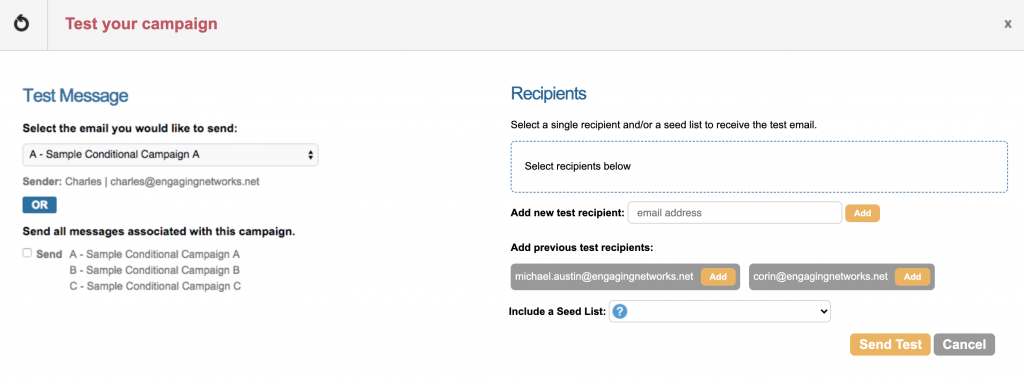Add michael.austin@engagingnetworks.net as recipient

718,277
